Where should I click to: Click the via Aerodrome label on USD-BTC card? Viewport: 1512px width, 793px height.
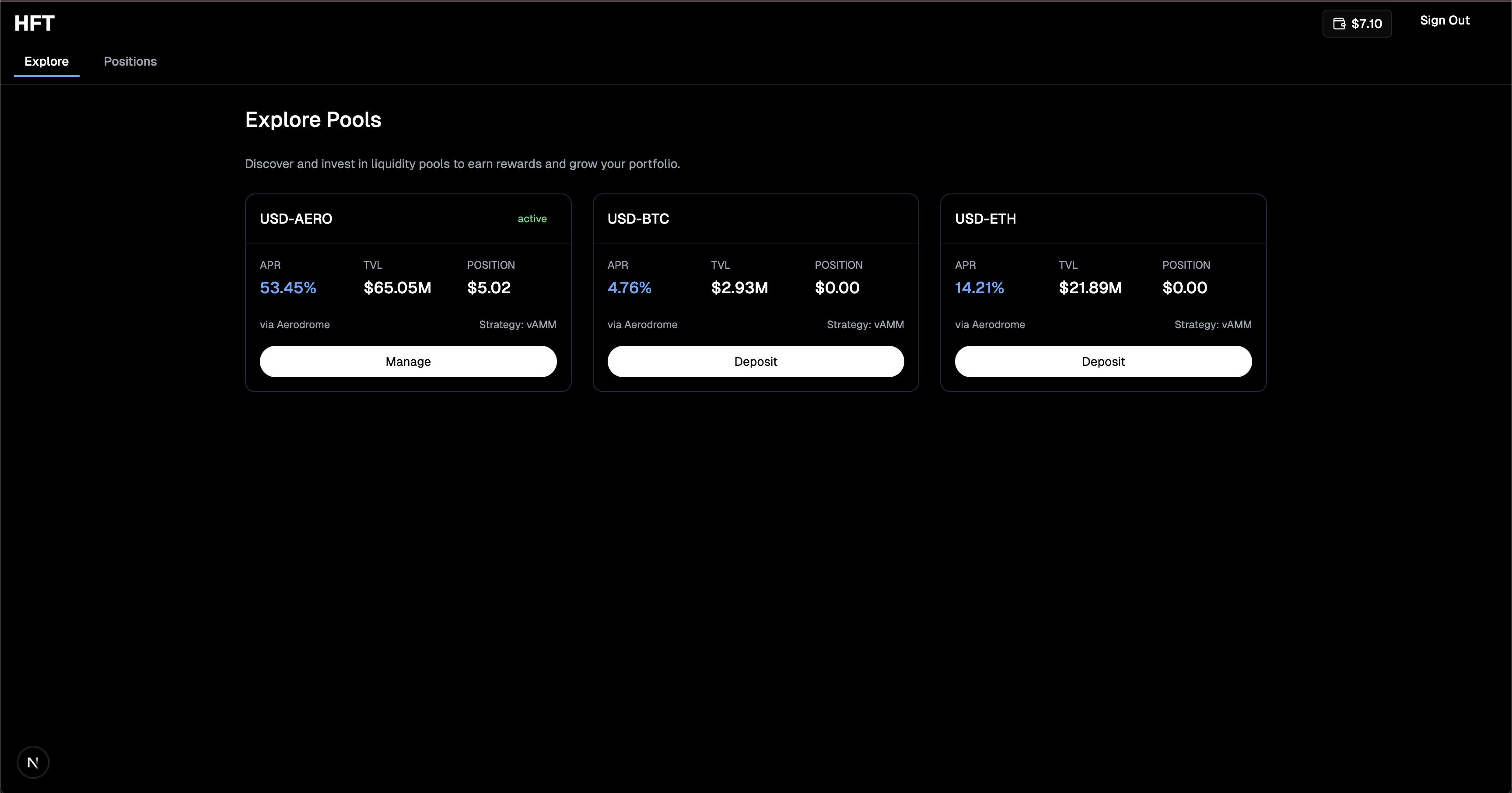tap(642, 325)
